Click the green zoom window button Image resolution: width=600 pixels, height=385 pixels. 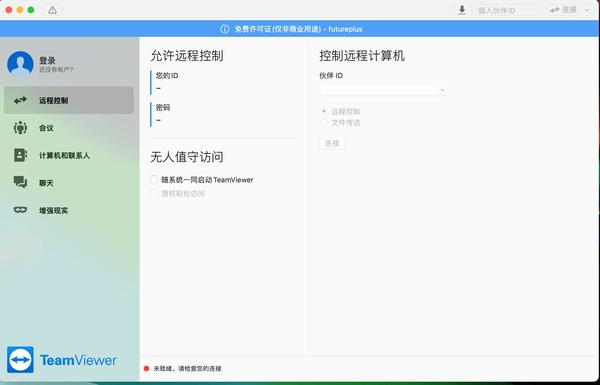31,10
